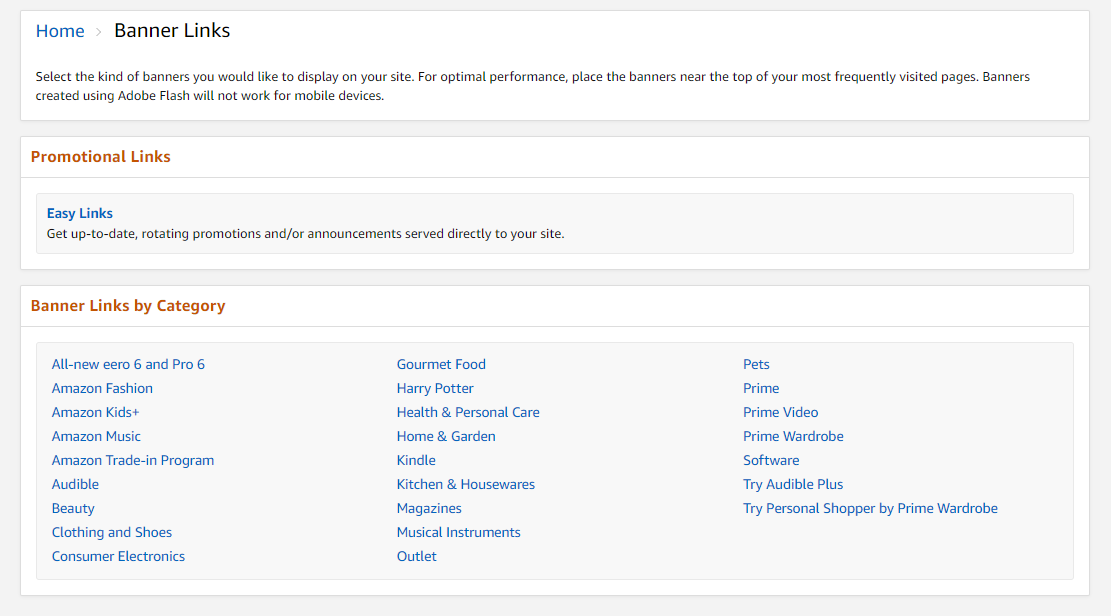Open the Kindle banner category
This screenshot has height=616, width=1111.
416,460
